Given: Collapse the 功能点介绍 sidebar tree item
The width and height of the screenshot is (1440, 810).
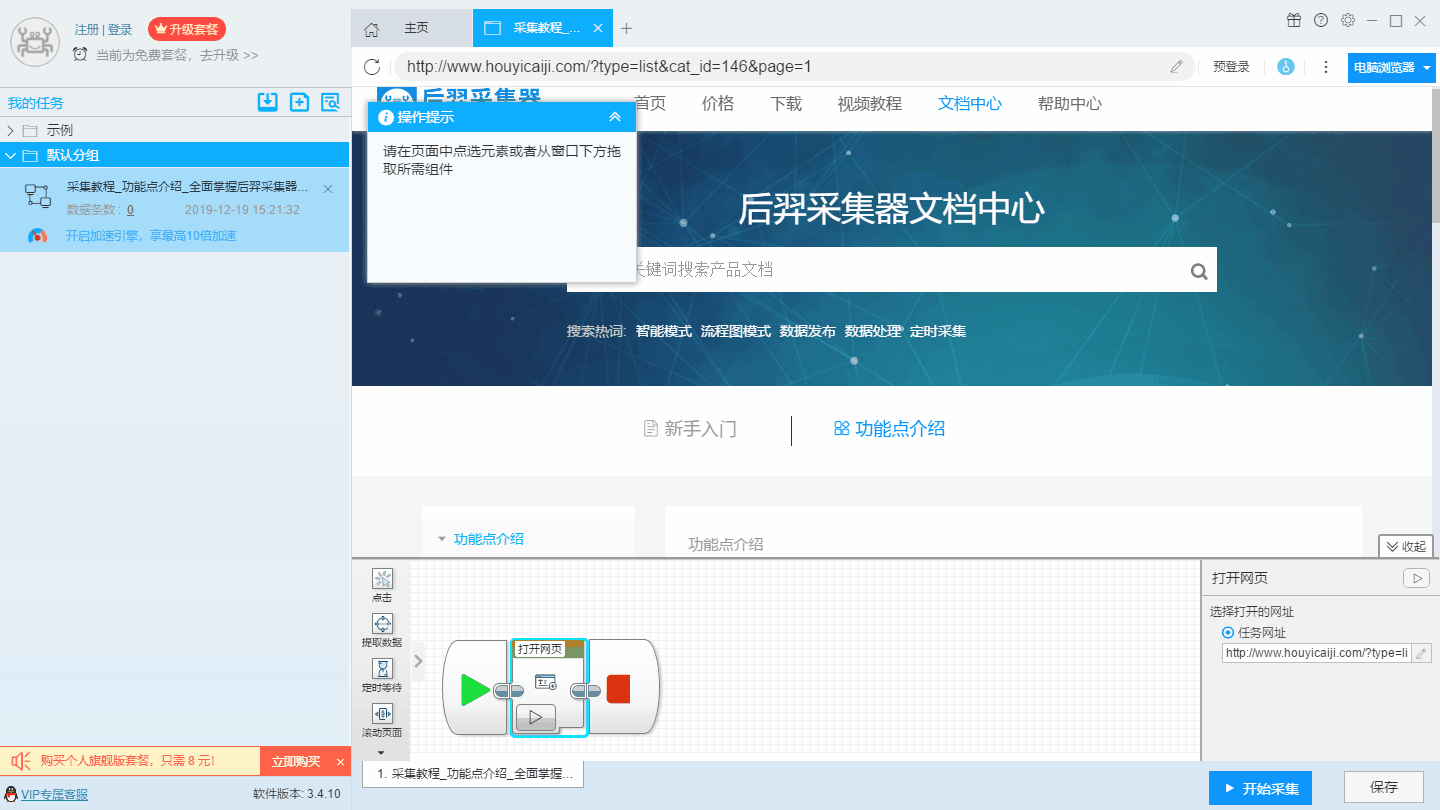Looking at the screenshot, I should (442, 539).
